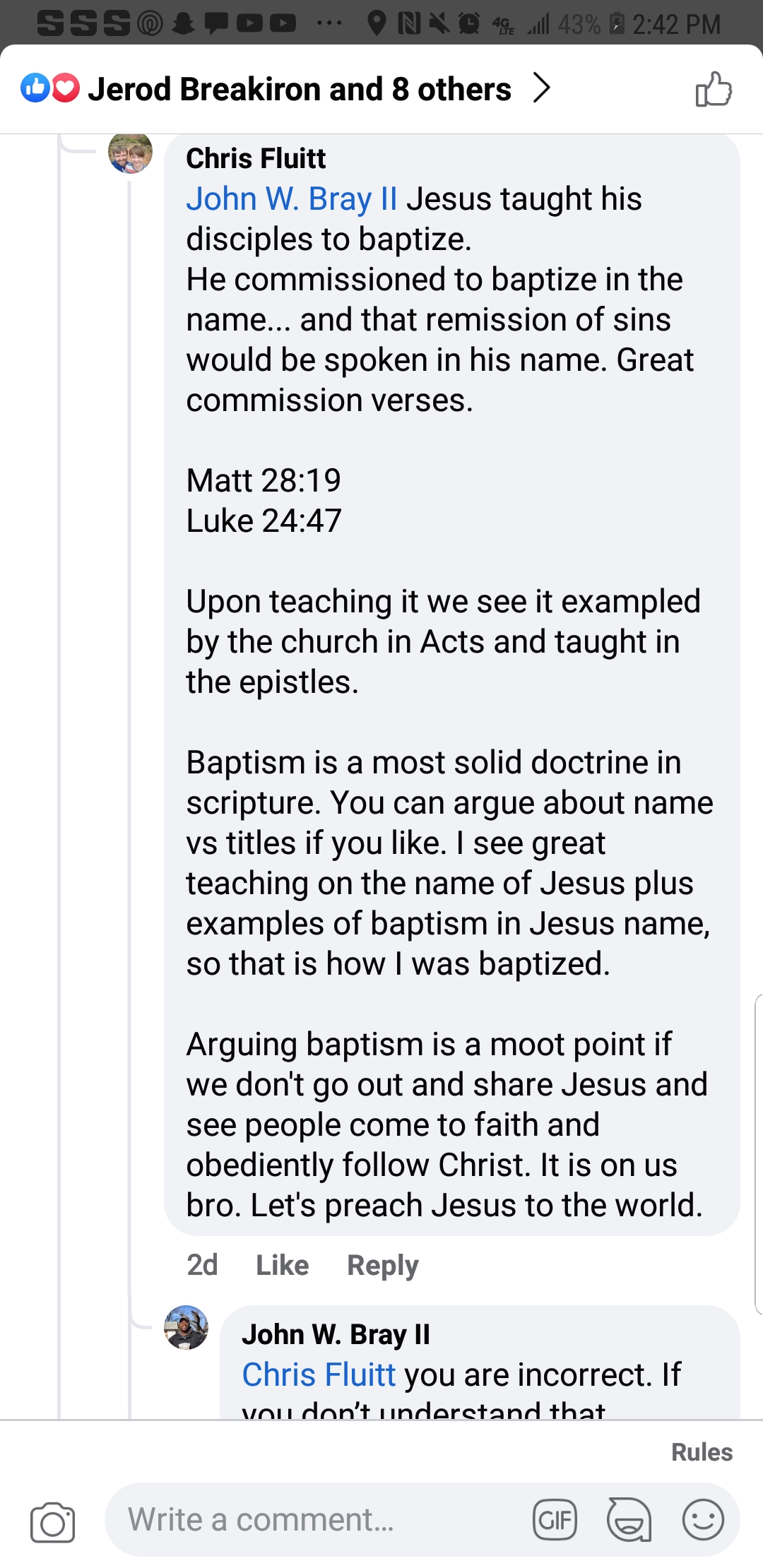Viewport: 763px width, 1568px height.
Task: Open John W. Bray II commenter name
Action: pyautogui.click(x=336, y=1334)
